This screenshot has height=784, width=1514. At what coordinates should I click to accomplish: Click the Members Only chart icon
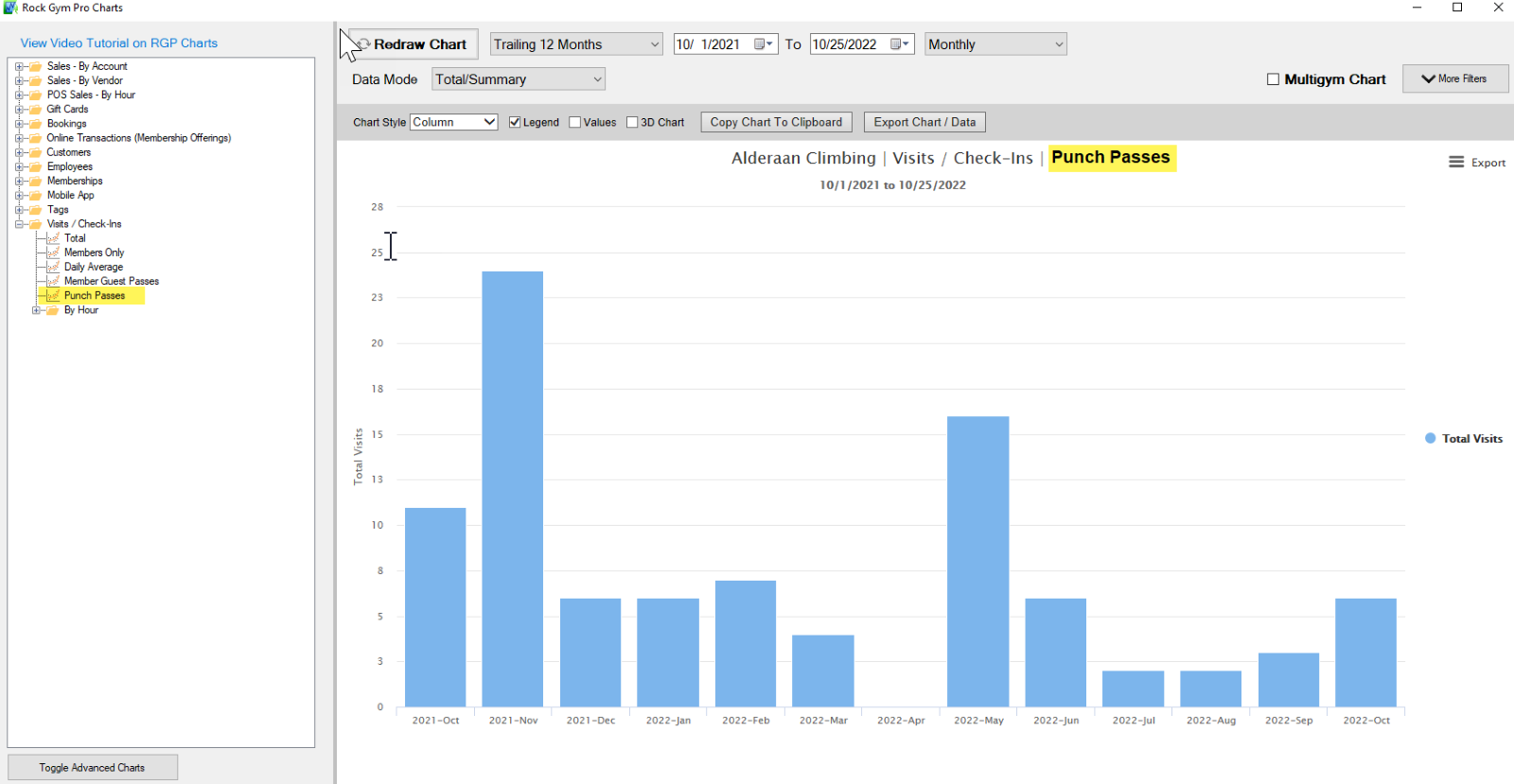point(53,253)
